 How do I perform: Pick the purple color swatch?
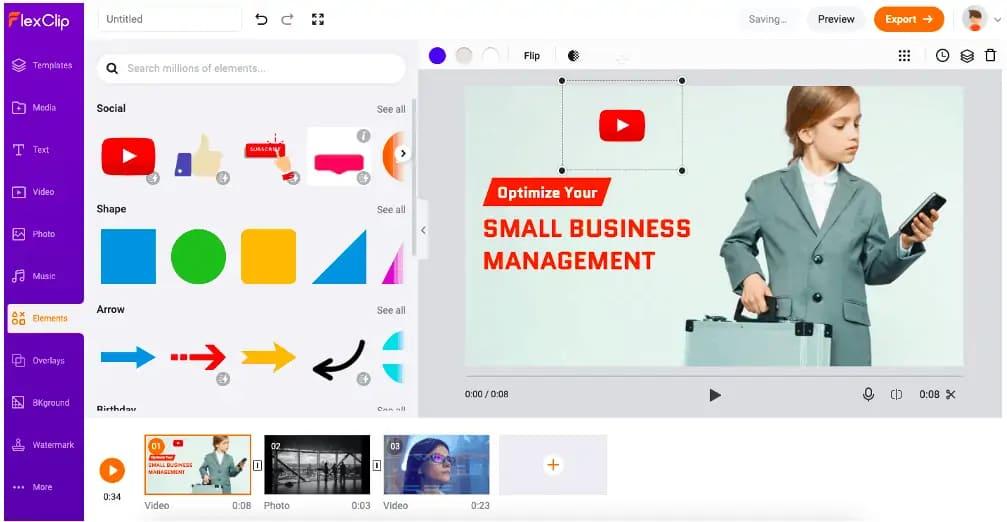point(437,56)
